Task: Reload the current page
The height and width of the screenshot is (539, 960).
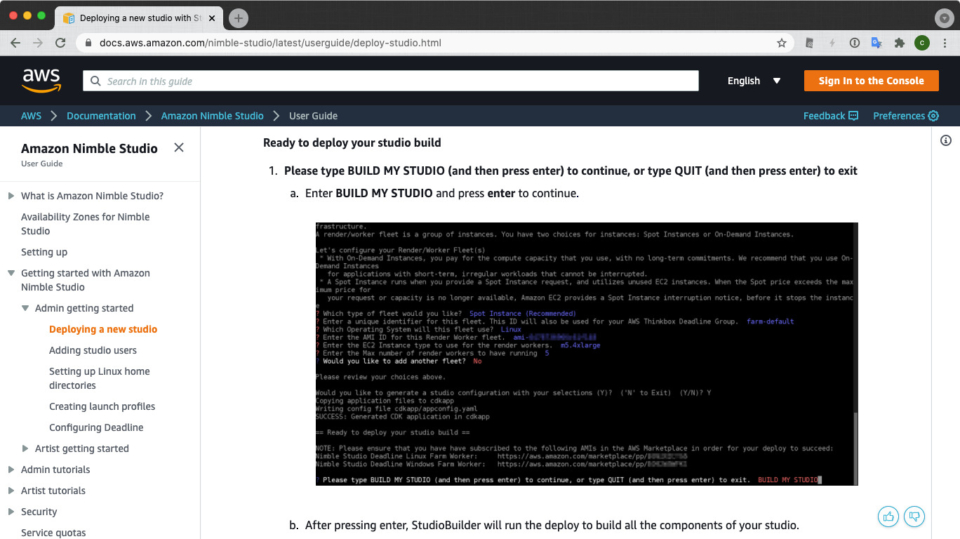Action: tap(60, 43)
